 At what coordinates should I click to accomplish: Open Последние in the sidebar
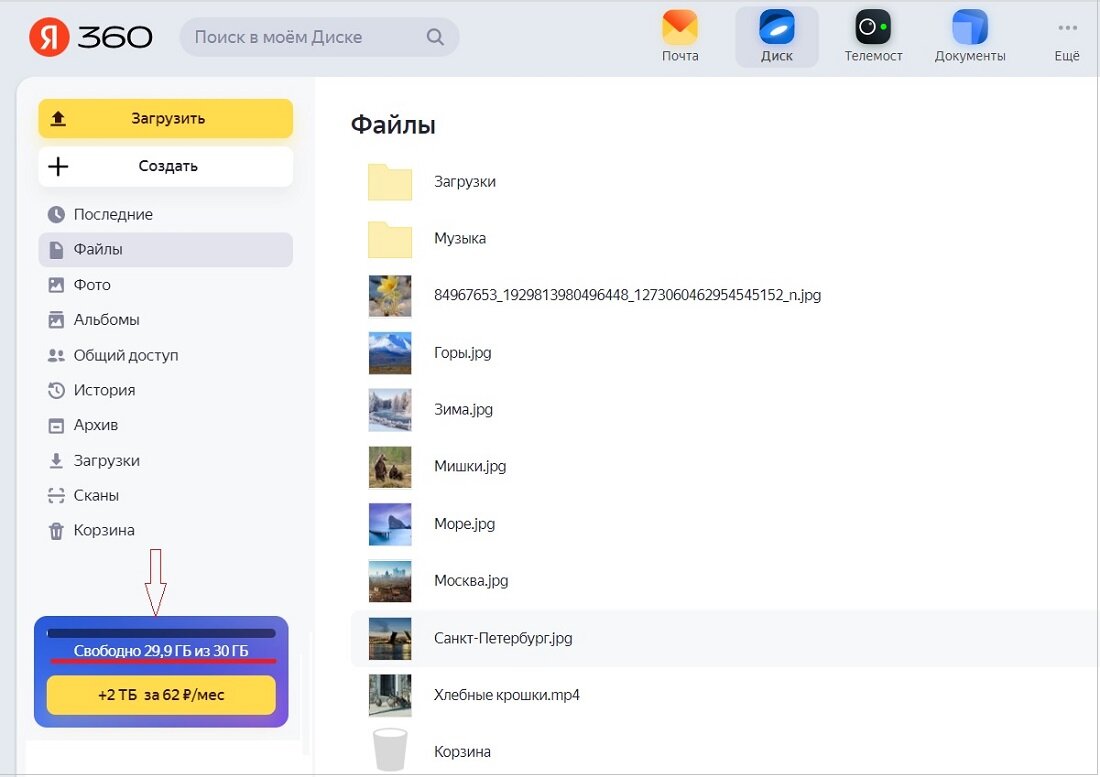coord(166,215)
